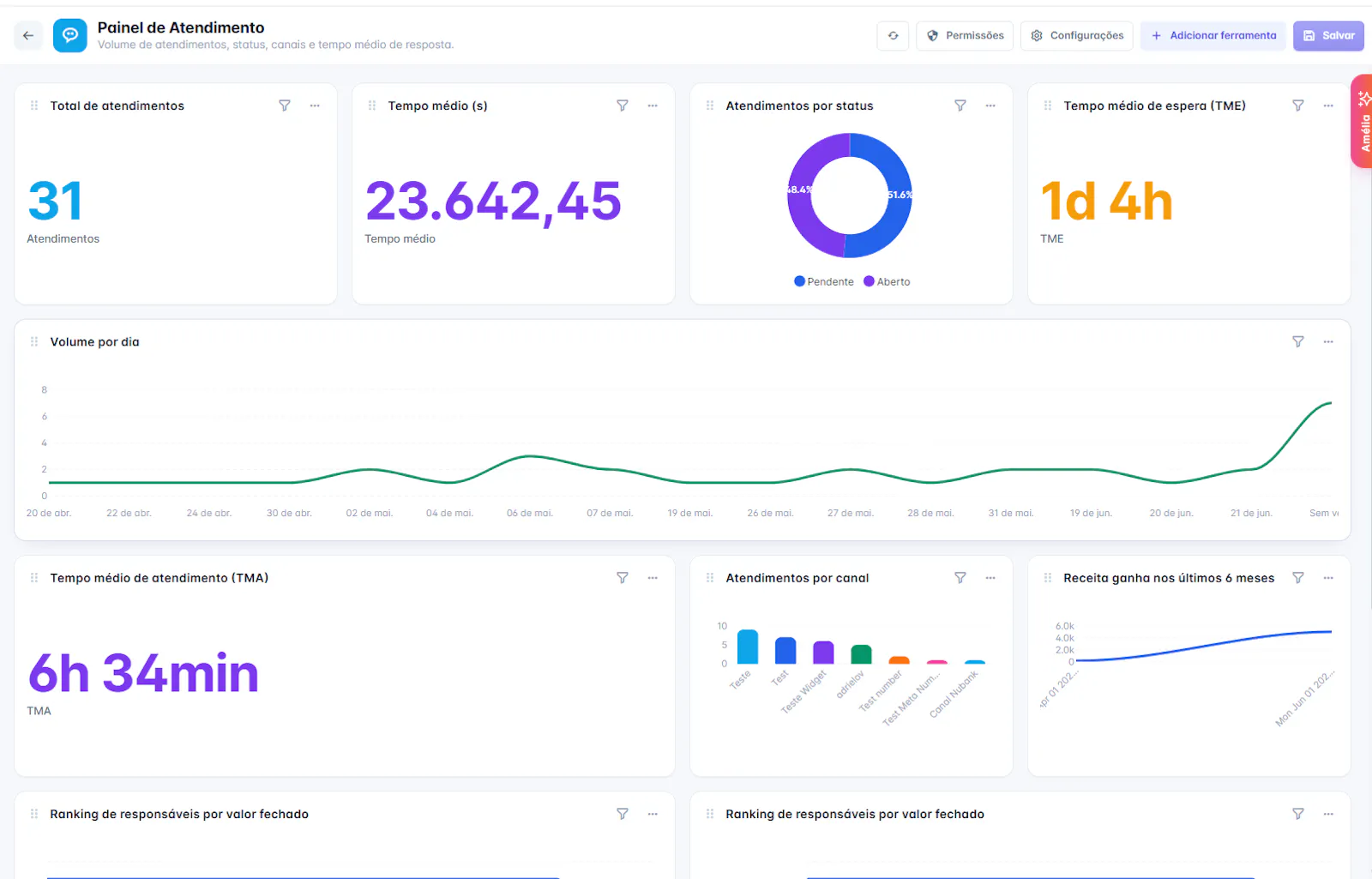Open Configurações

(1077, 35)
